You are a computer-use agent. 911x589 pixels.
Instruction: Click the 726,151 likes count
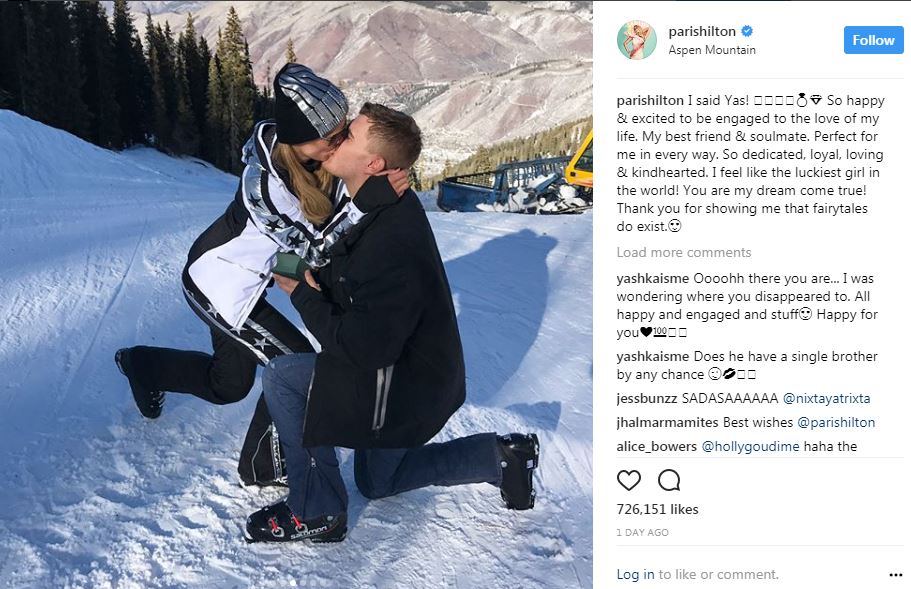click(x=658, y=509)
